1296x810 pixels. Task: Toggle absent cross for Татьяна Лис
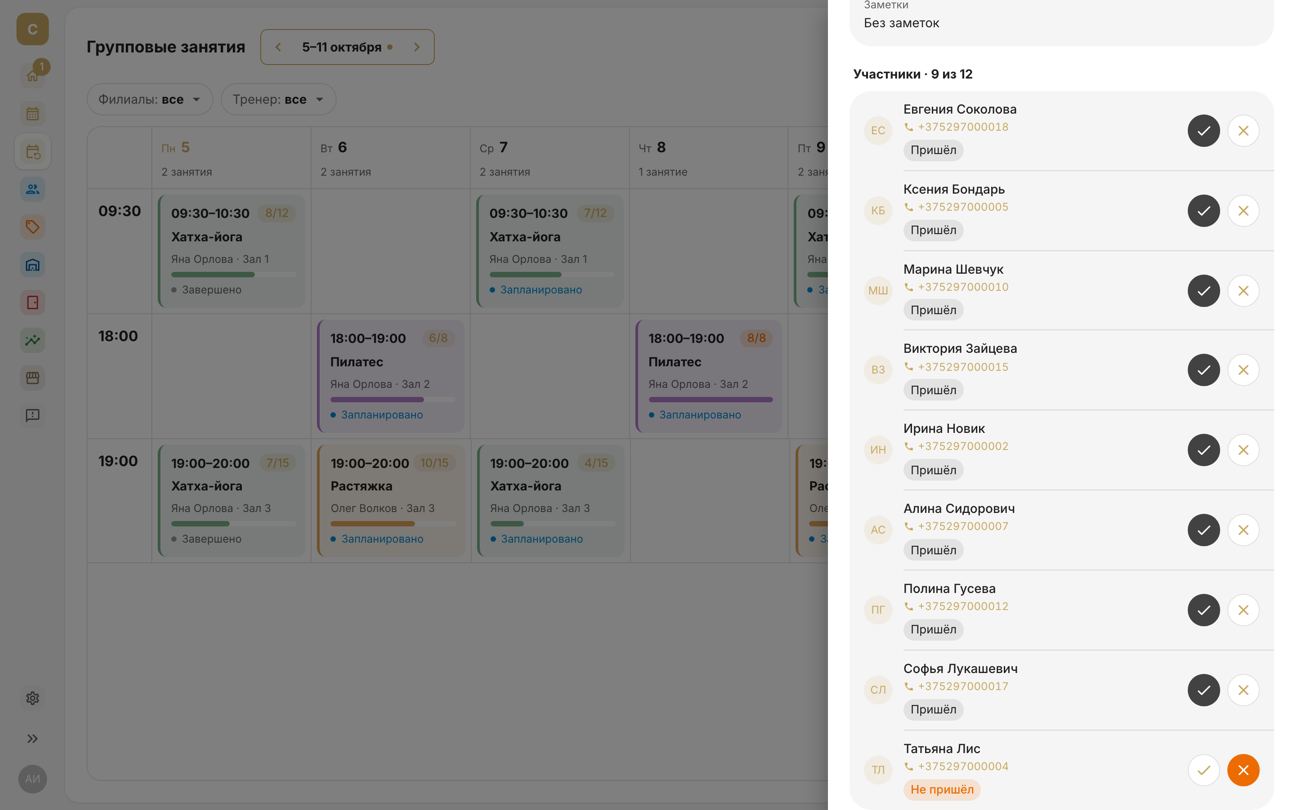(1244, 770)
